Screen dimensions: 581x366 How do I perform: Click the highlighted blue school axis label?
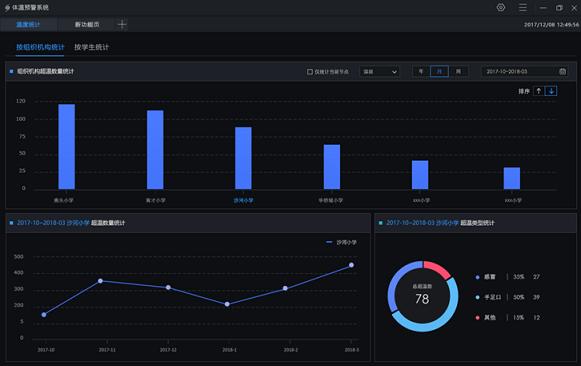[x=243, y=200]
